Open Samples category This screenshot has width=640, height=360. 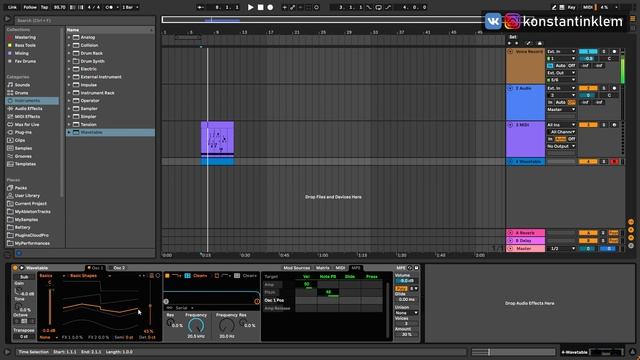[x=23, y=148]
